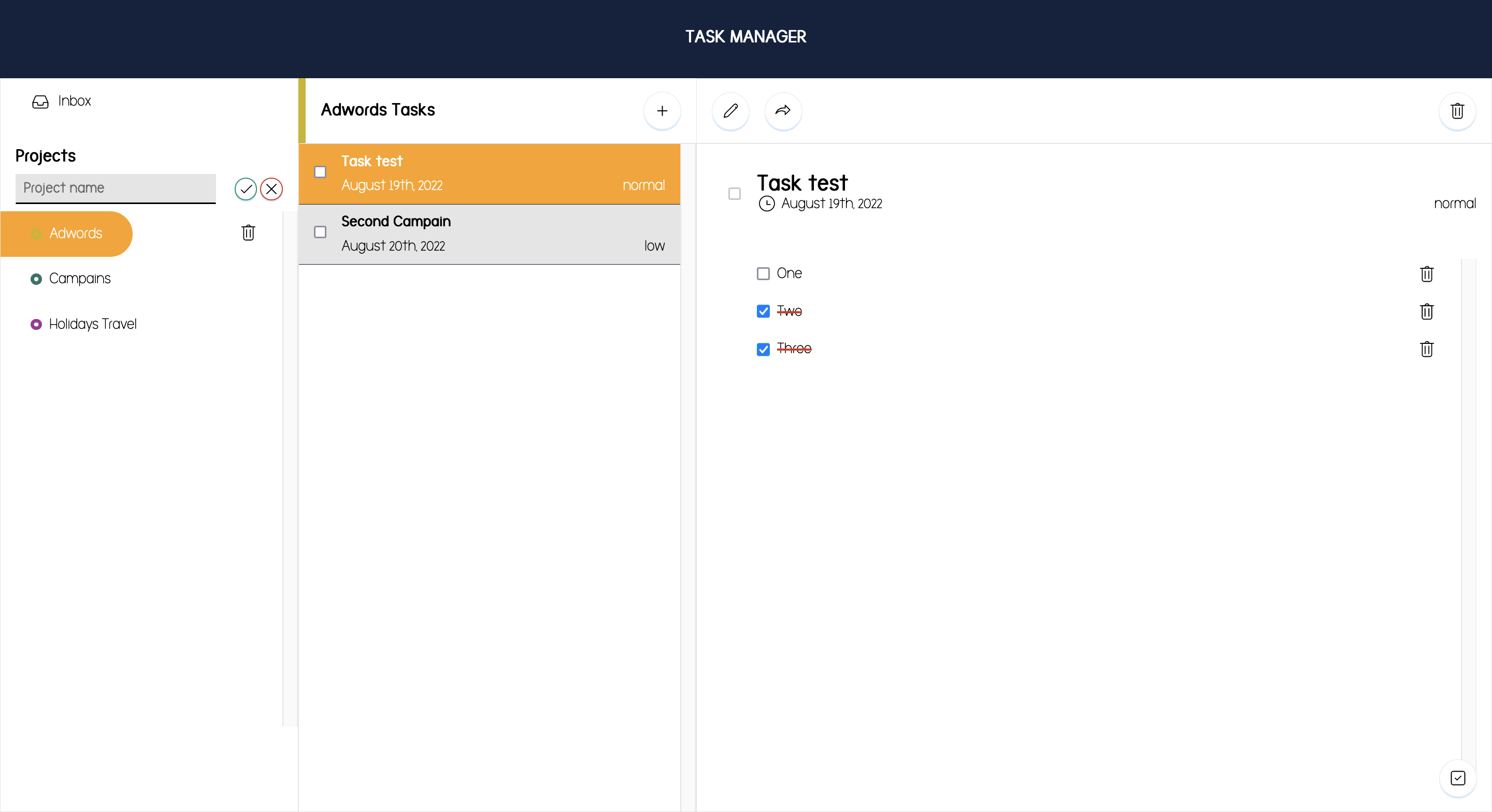Viewport: 1492px width, 812px height.
Task: Uncheck the subtask 'Three' checkbox
Action: pyautogui.click(x=763, y=349)
